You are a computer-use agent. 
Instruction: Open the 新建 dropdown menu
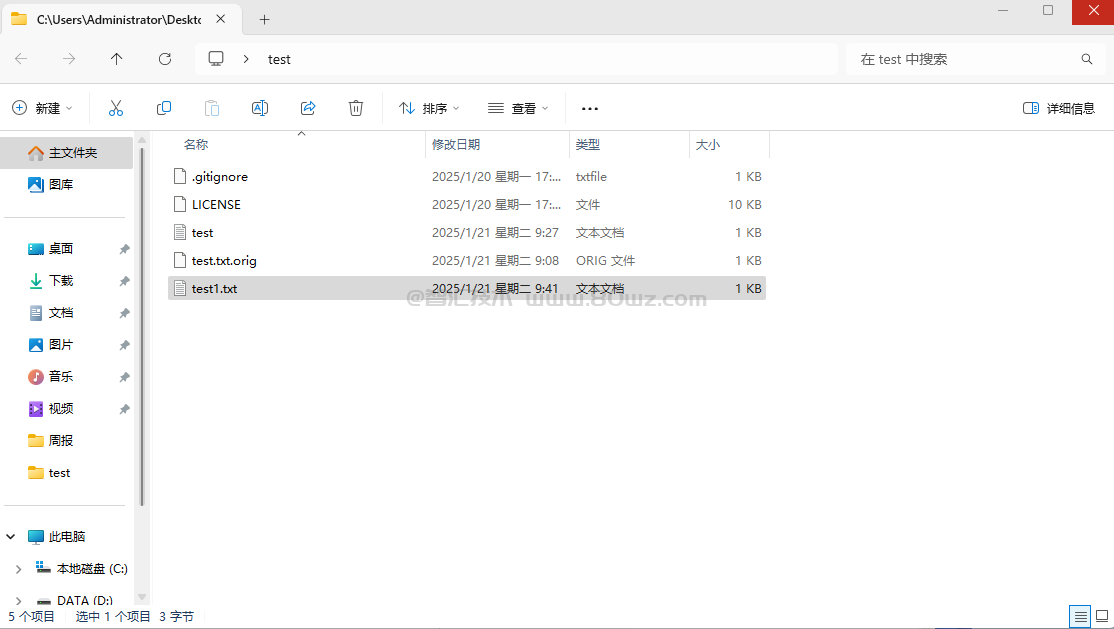pos(43,108)
